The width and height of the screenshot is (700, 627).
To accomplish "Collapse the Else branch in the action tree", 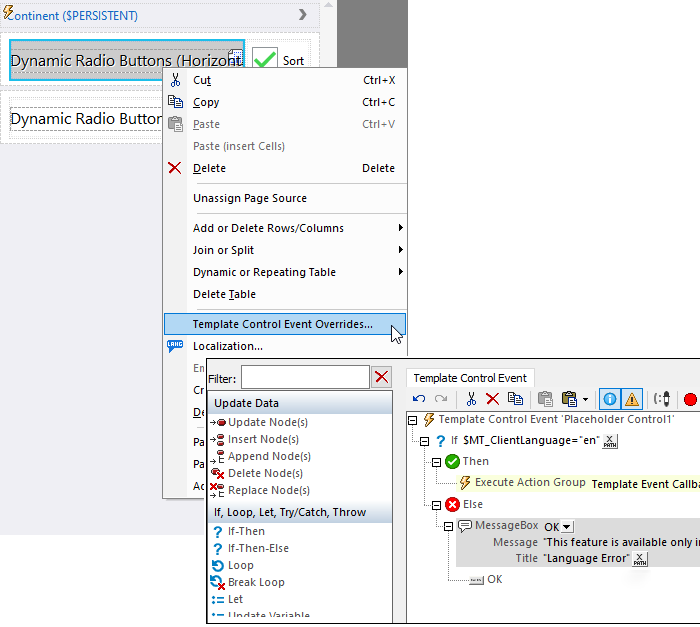I will click(436, 504).
